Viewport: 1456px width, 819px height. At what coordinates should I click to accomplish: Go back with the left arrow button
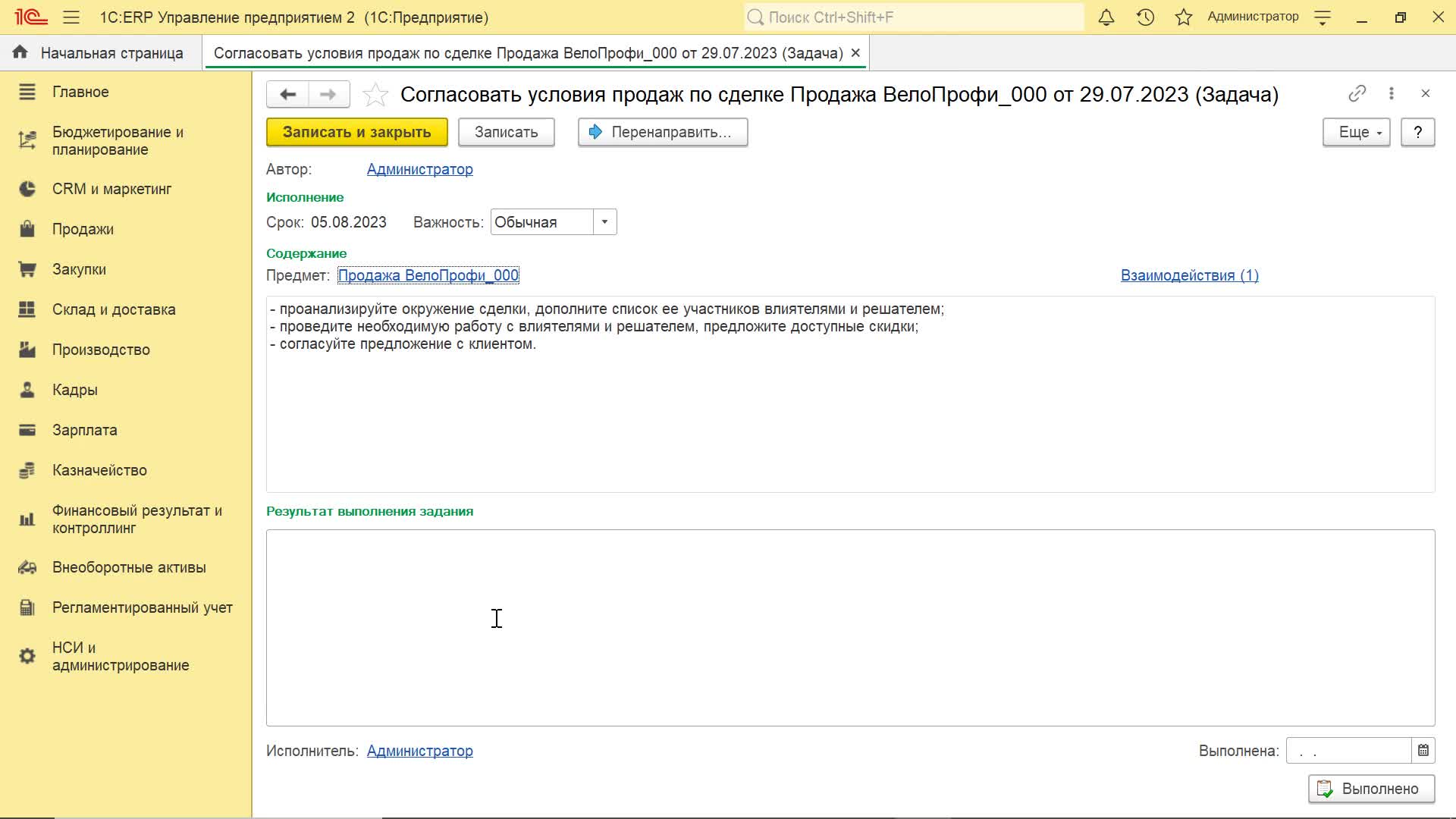click(x=287, y=94)
